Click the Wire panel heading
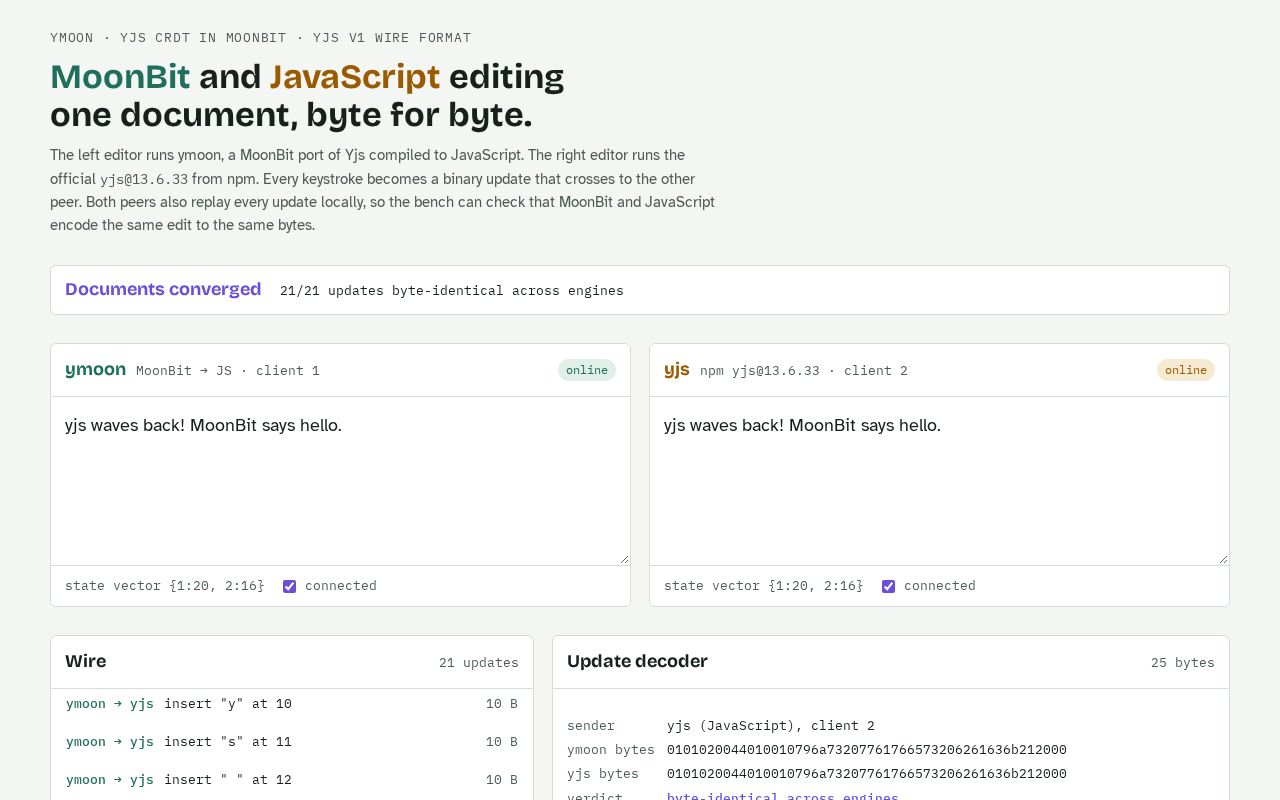 tap(86, 661)
